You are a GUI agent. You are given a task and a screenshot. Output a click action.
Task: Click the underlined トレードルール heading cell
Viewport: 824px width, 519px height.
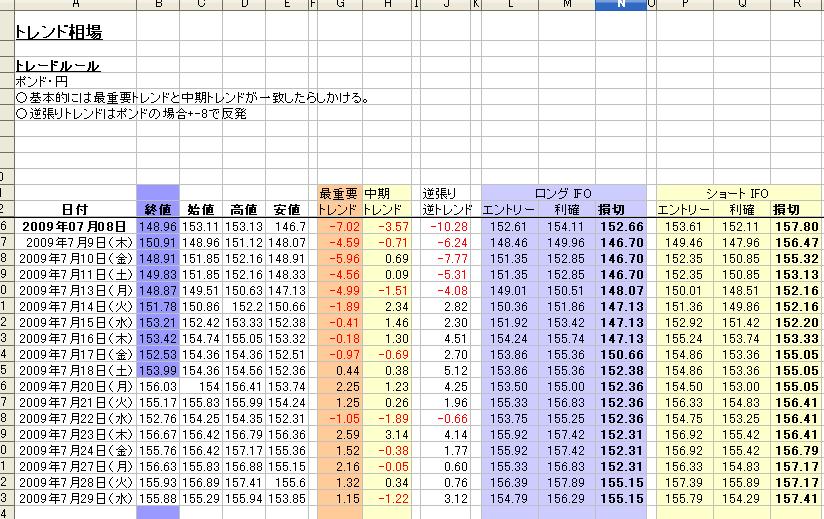(57, 66)
